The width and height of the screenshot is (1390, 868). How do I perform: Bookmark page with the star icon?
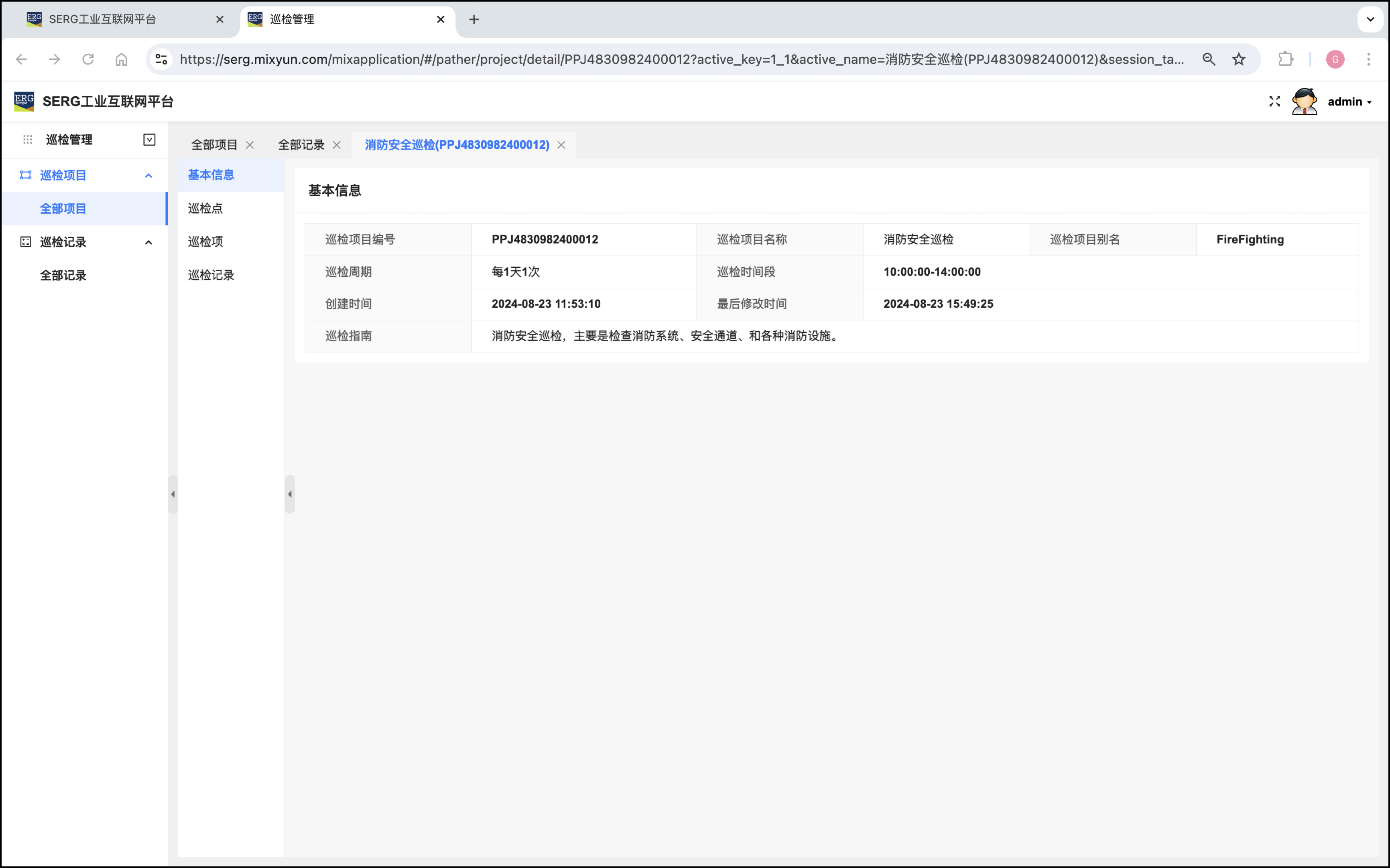1238,59
